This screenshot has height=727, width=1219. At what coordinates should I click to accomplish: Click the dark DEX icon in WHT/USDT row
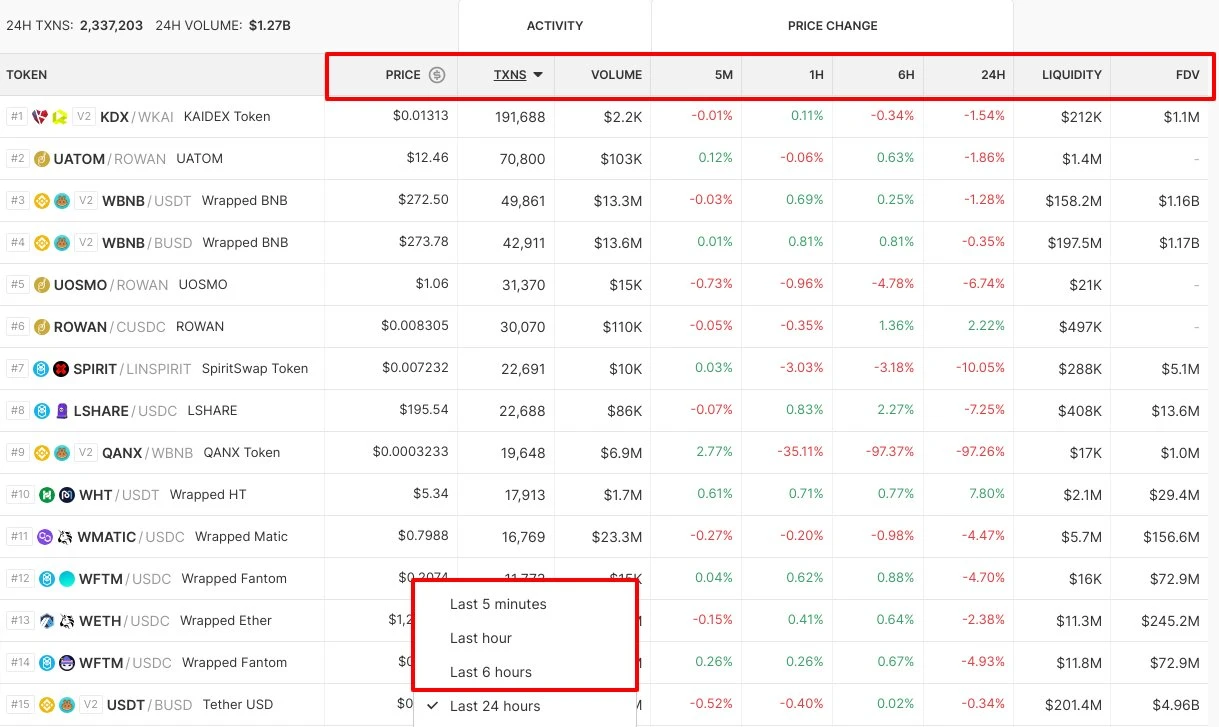pyautogui.click(x=66, y=495)
